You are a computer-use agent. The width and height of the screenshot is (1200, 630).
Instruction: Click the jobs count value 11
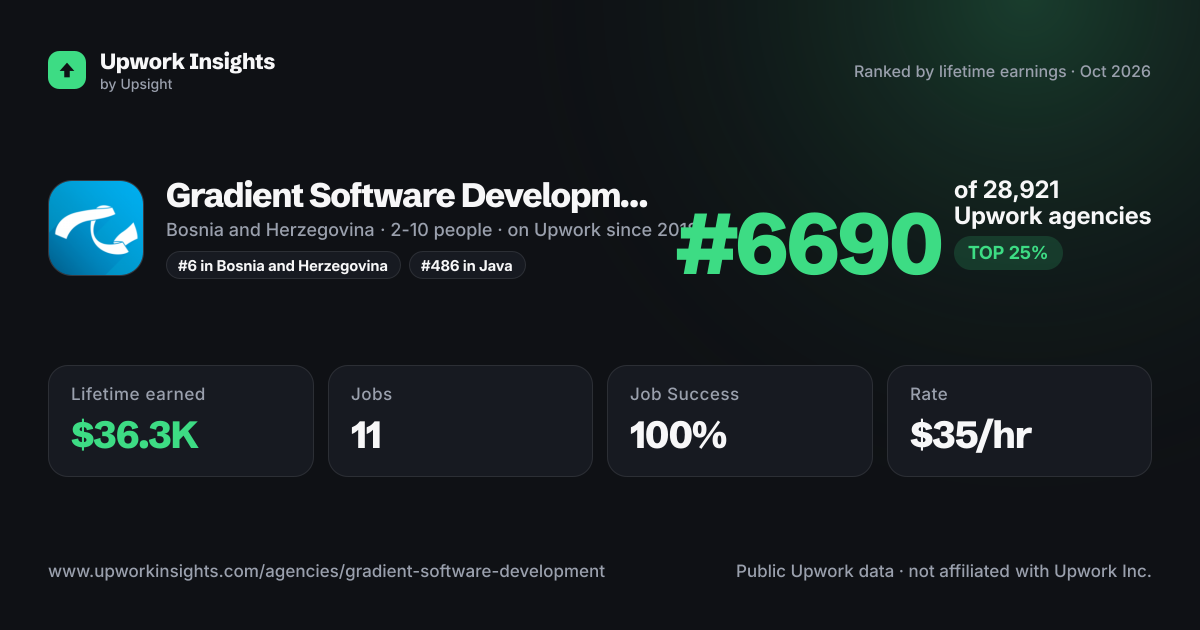point(366,435)
